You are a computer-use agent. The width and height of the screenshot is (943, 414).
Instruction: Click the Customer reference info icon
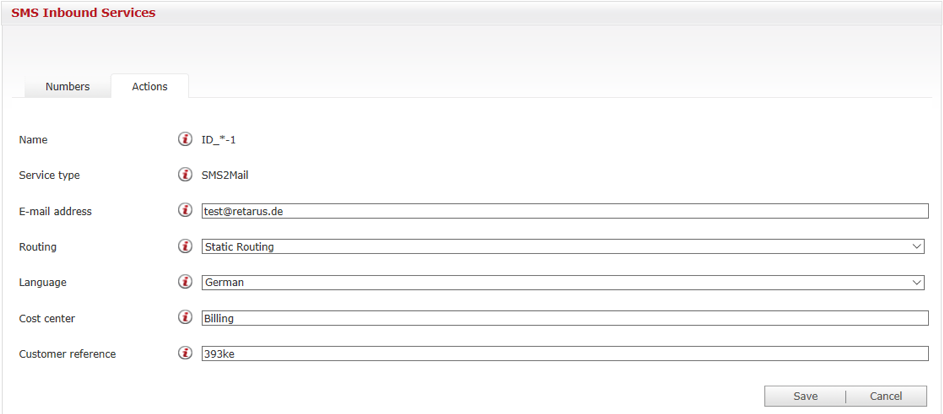[x=185, y=353]
